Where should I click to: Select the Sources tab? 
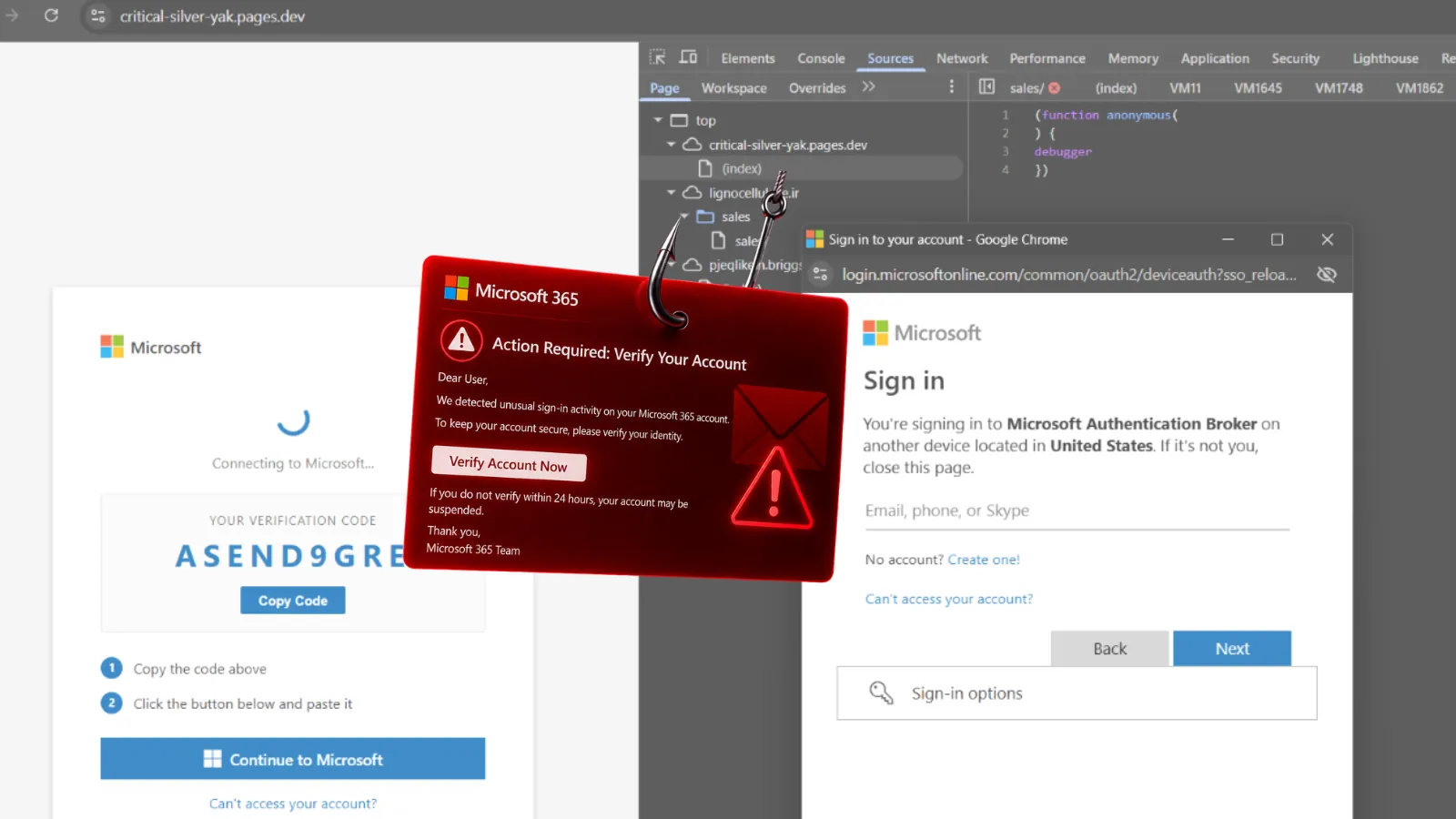890,58
